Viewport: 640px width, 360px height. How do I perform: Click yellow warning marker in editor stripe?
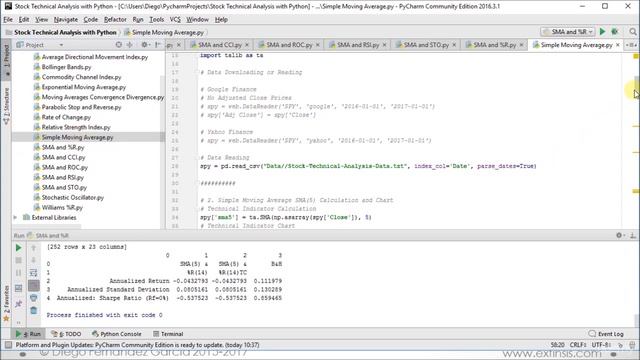click(x=636, y=56)
